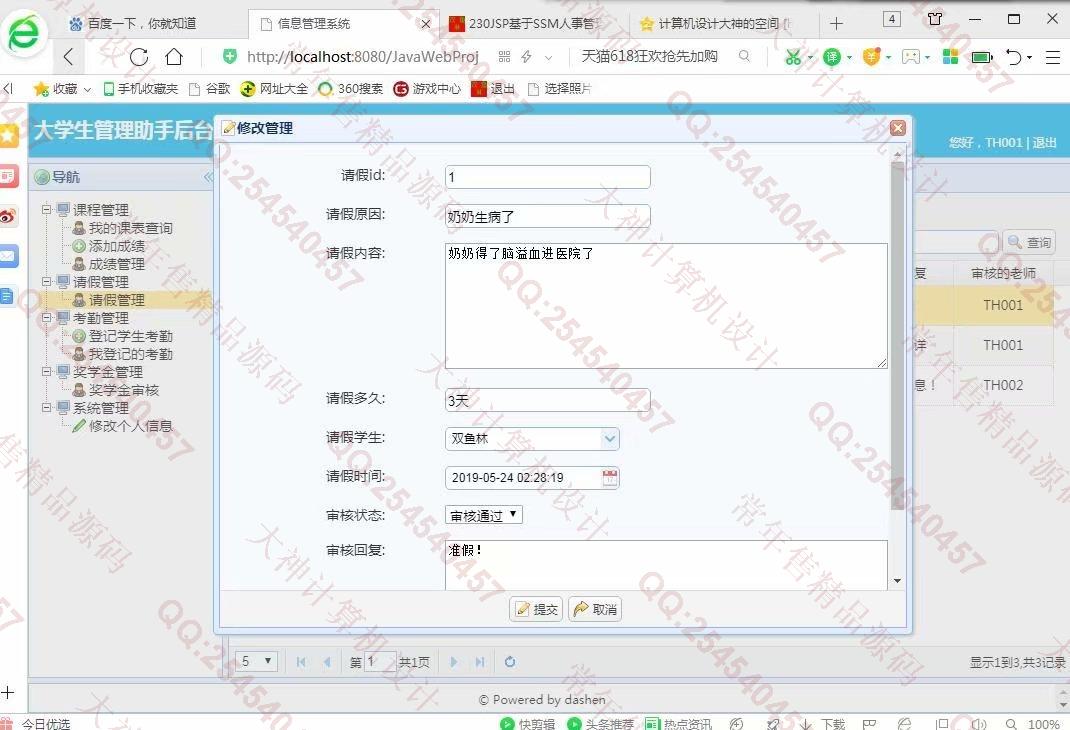
Task: Reload page with refresh icon
Action: click(139, 57)
